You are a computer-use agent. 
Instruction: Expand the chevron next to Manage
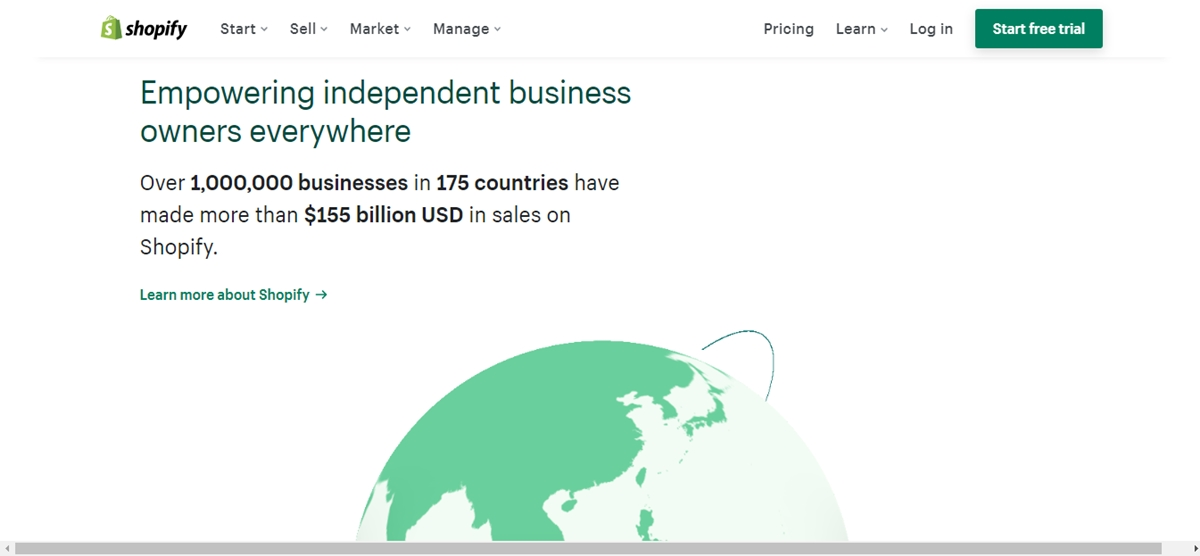[497, 30]
